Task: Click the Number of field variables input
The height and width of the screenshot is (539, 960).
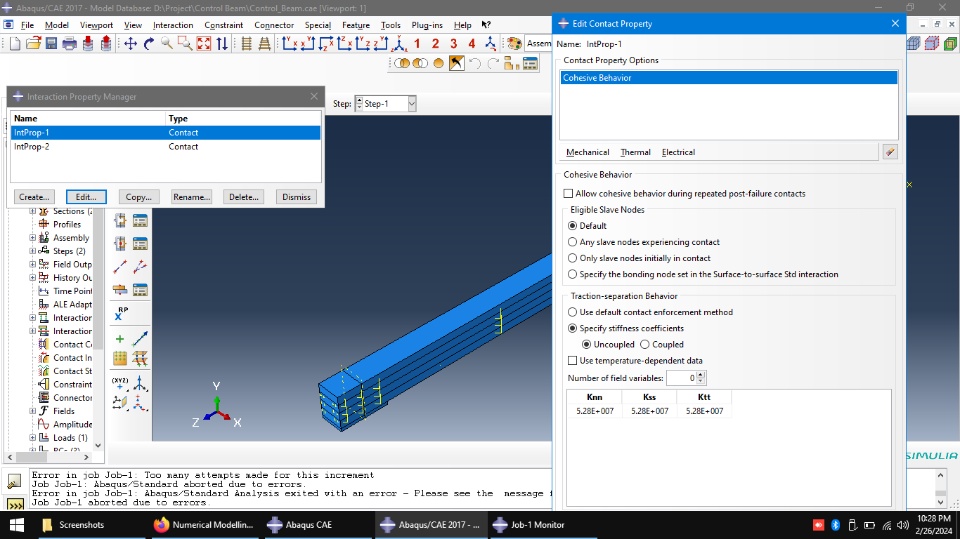Action: (681, 378)
